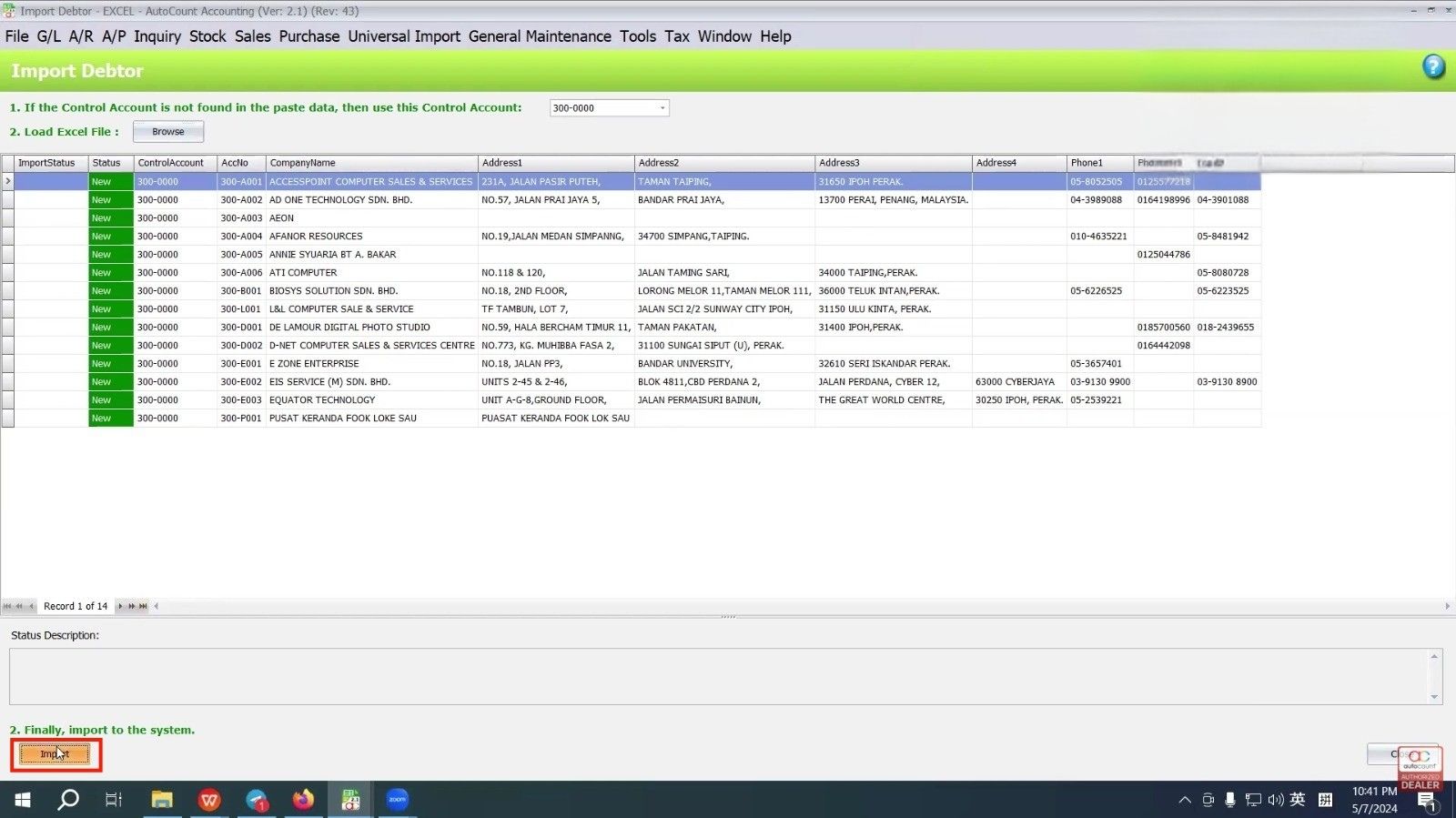
Task: Switch to AutoCount Accounting taskbar icon
Action: pos(350,800)
